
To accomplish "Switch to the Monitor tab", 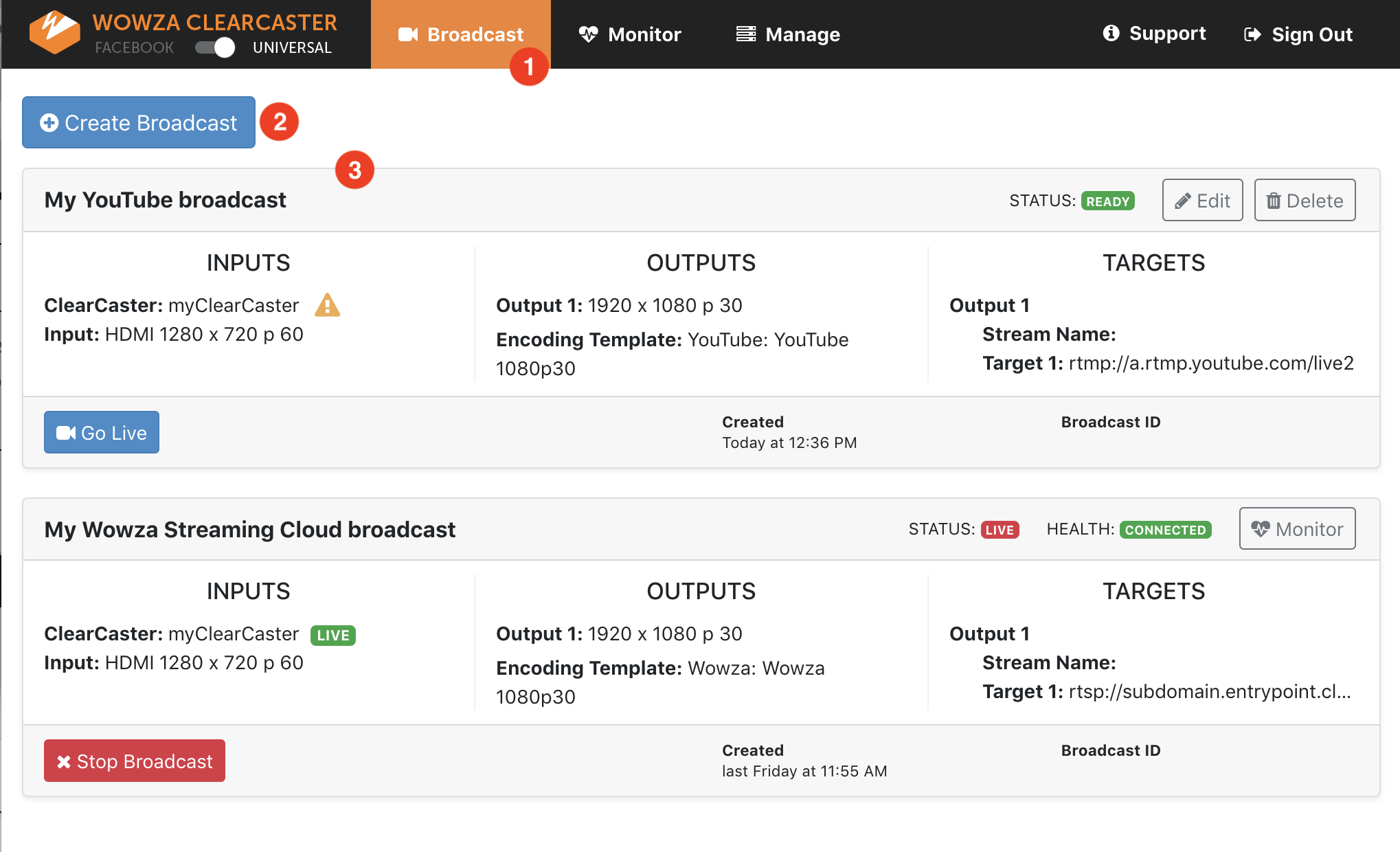I will click(630, 34).
